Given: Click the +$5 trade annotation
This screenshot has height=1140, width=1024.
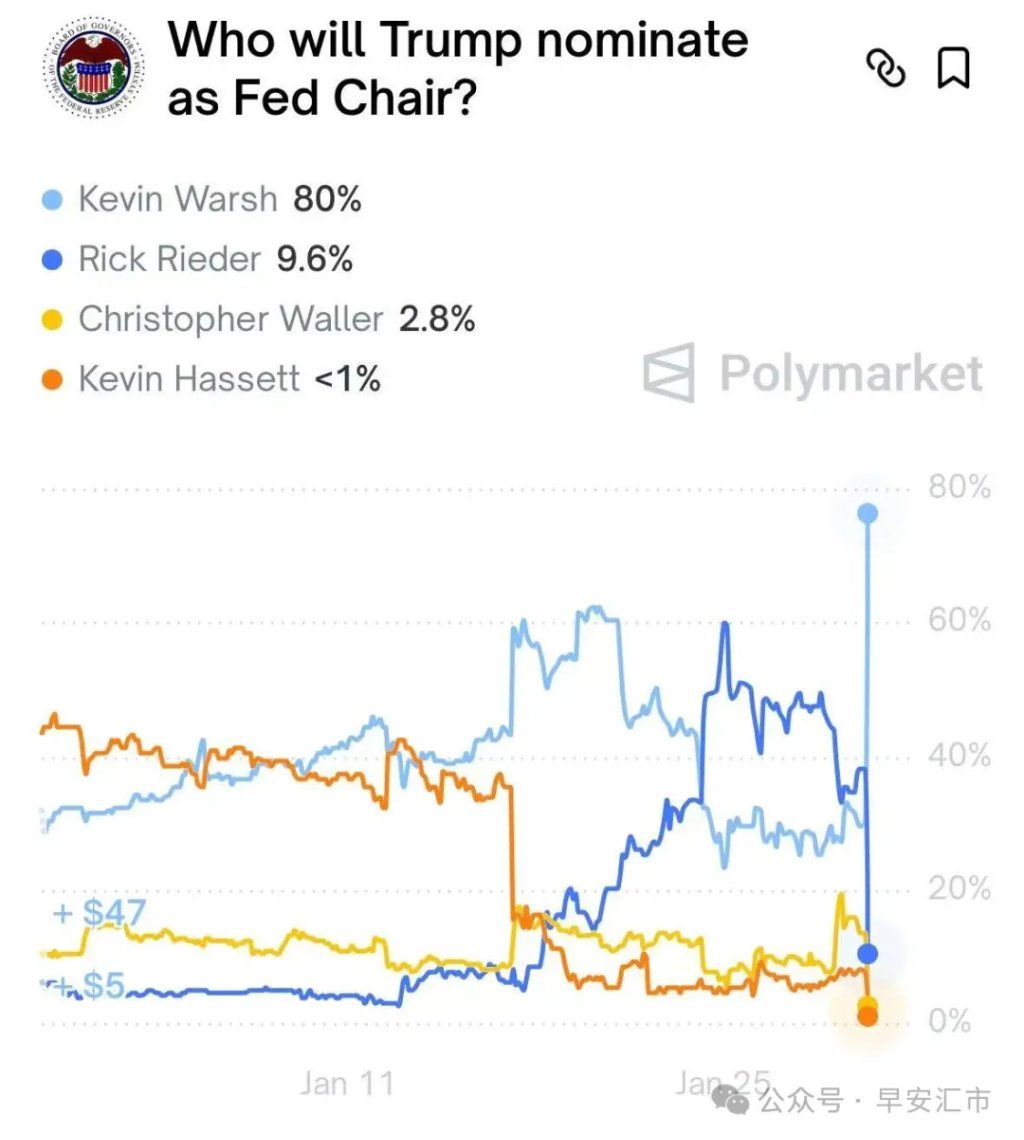Looking at the screenshot, I should pos(88,987).
